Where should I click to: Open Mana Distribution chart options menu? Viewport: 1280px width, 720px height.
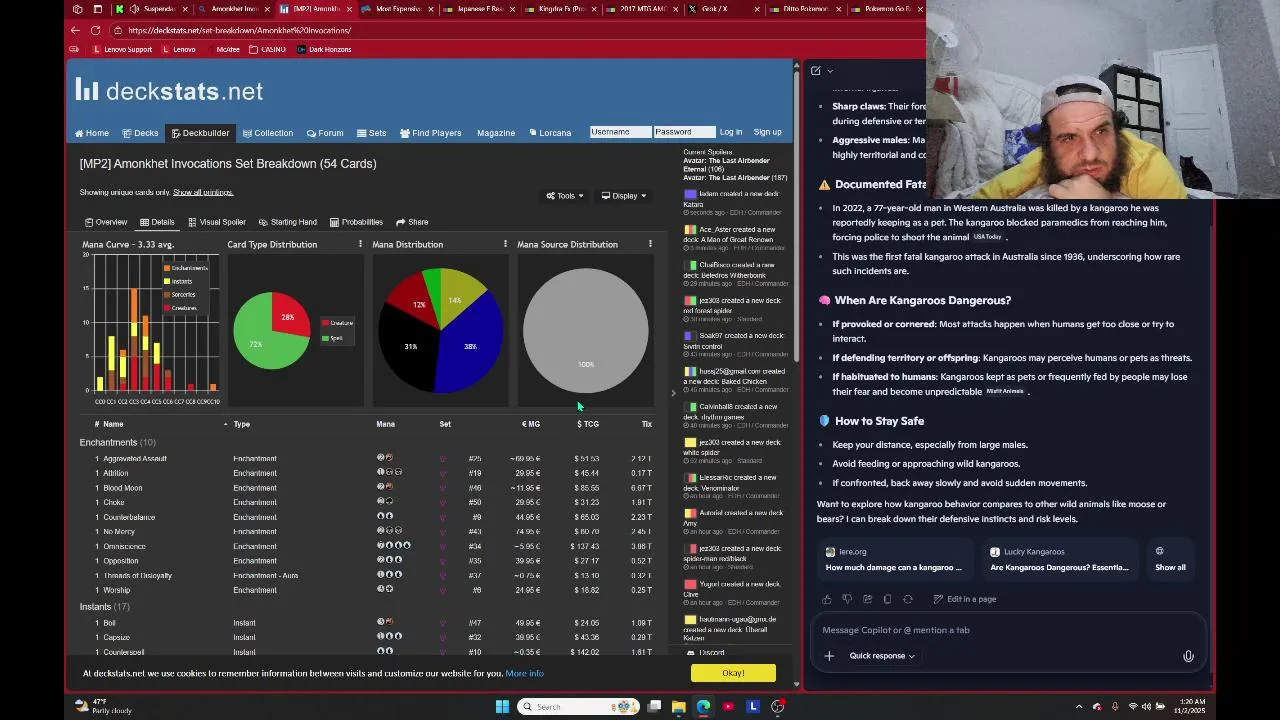(505, 244)
